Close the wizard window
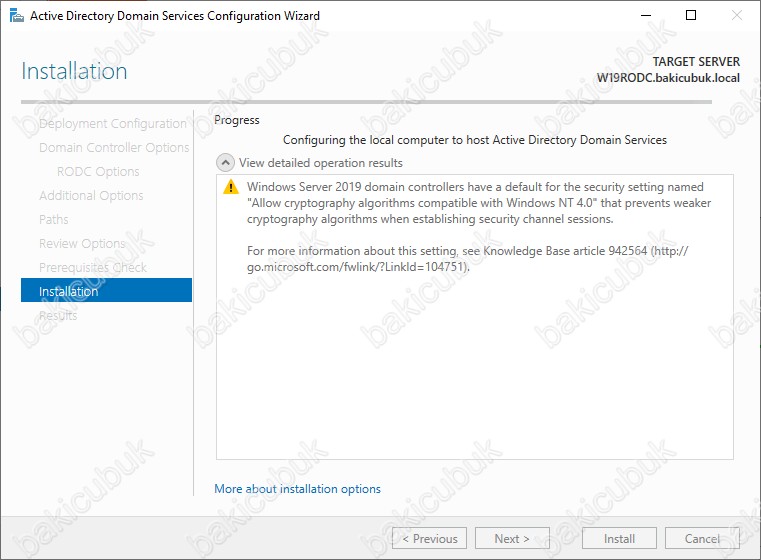The width and height of the screenshot is (761, 560). click(736, 16)
